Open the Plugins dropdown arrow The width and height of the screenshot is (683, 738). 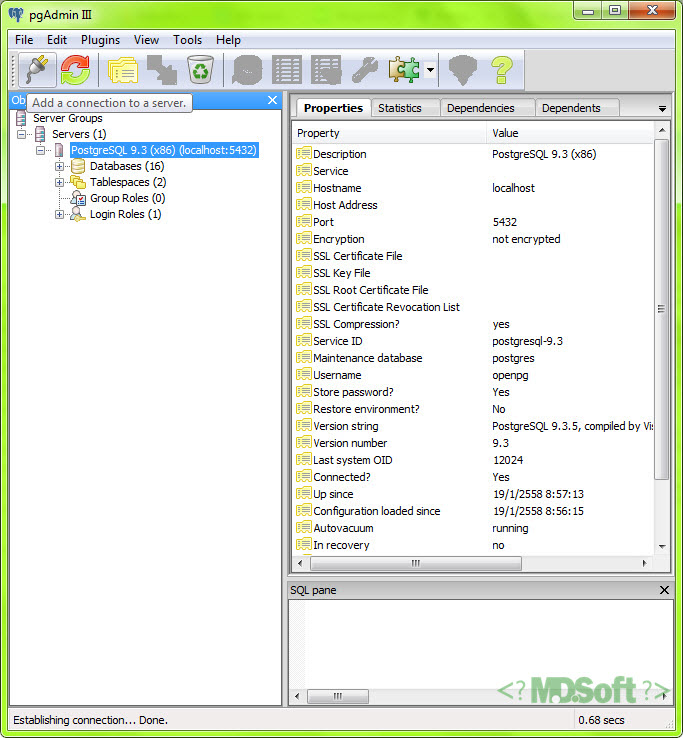[x=430, y=70]
